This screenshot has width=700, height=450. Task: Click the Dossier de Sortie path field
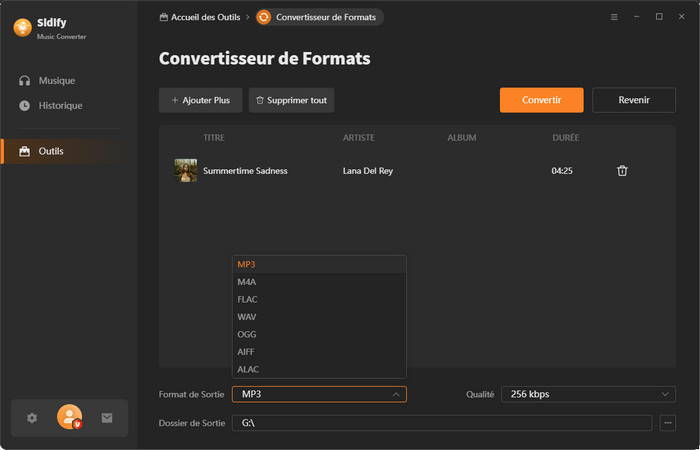tap(441, 423)
